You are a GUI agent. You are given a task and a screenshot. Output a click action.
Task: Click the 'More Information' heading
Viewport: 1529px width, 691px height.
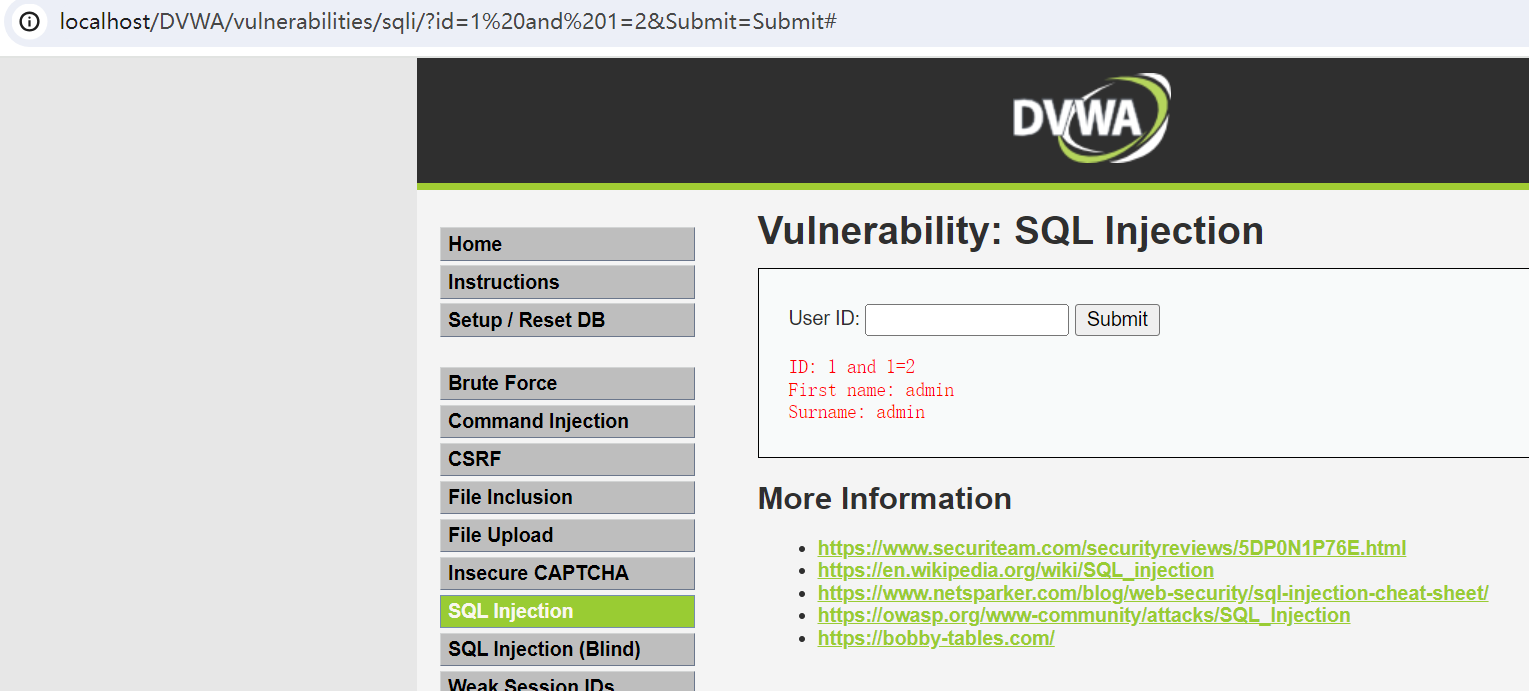[885, 498]
